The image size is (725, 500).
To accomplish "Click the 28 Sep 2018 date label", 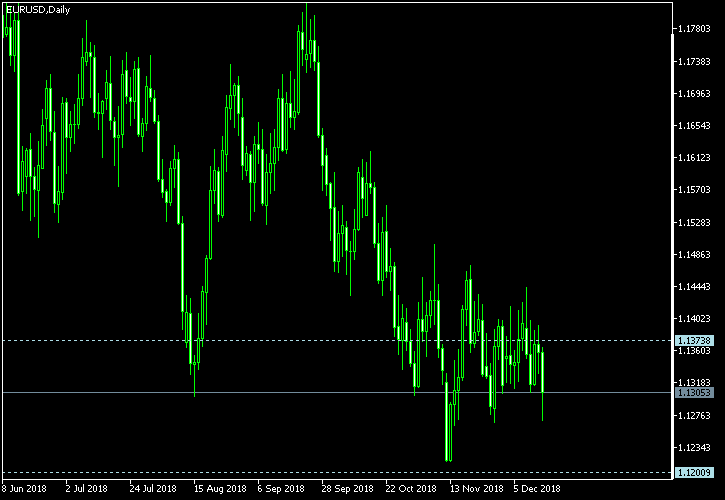I will 347,488.
